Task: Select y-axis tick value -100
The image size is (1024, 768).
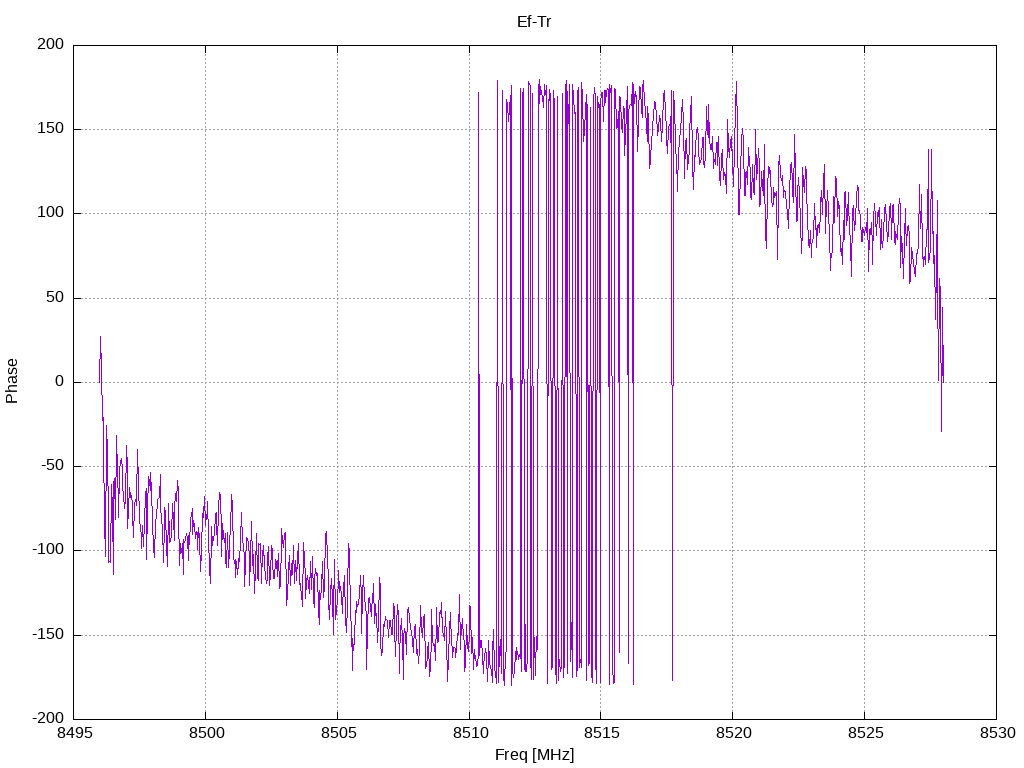Action: pos(48,550)
